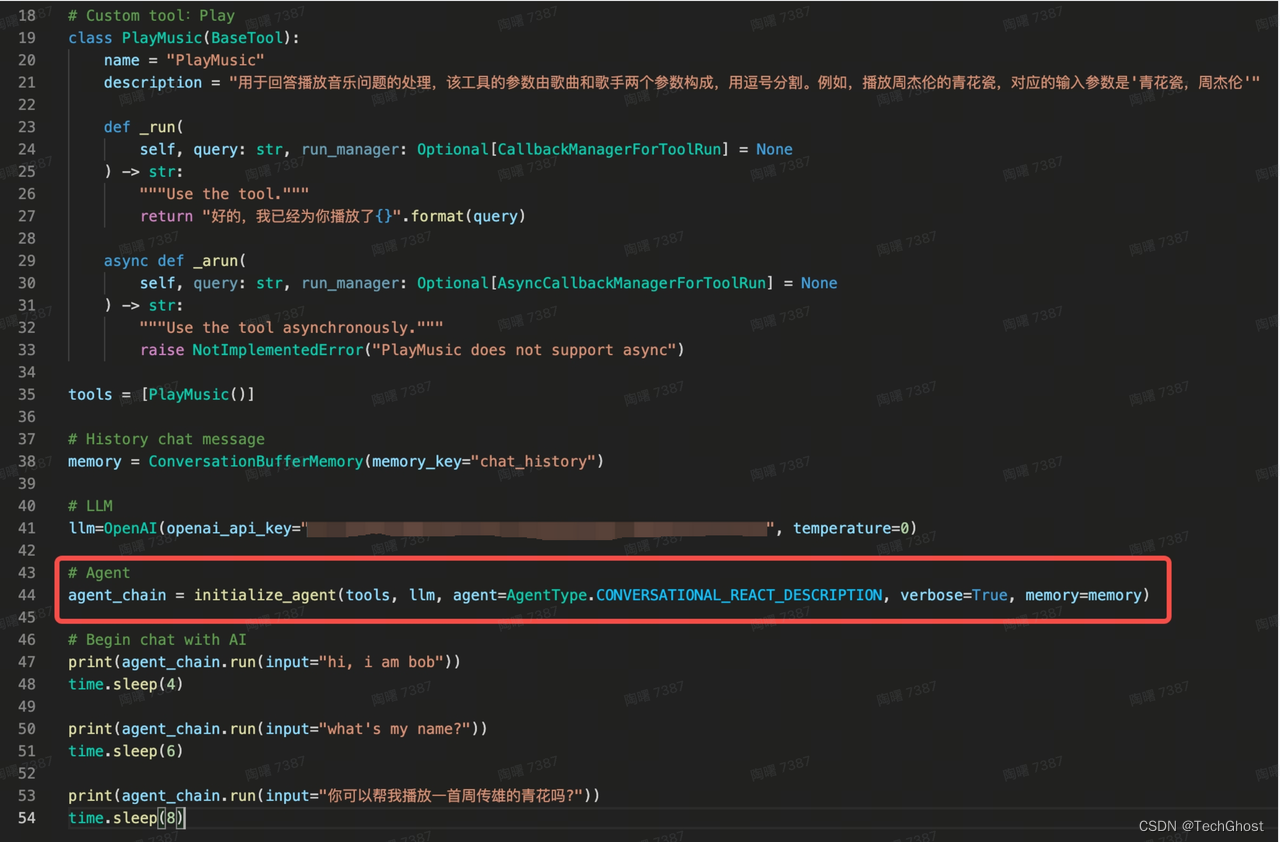Click 'NotImplementedError' on line 33
The height and width of the screenshot is (842, 1280).
coord(277,350)
